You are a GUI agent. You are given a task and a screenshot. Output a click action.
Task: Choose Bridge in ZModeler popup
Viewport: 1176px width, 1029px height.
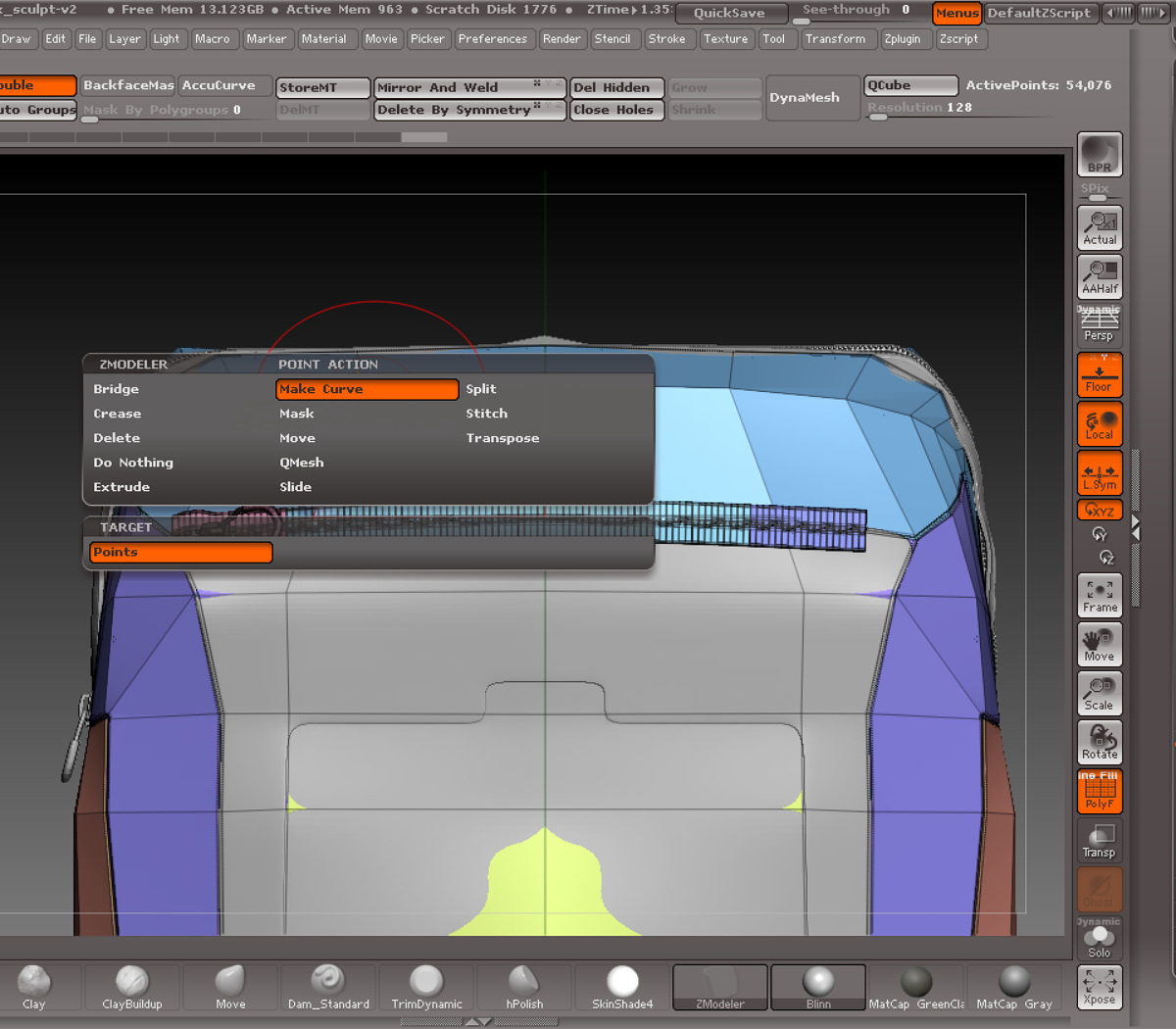116,389
